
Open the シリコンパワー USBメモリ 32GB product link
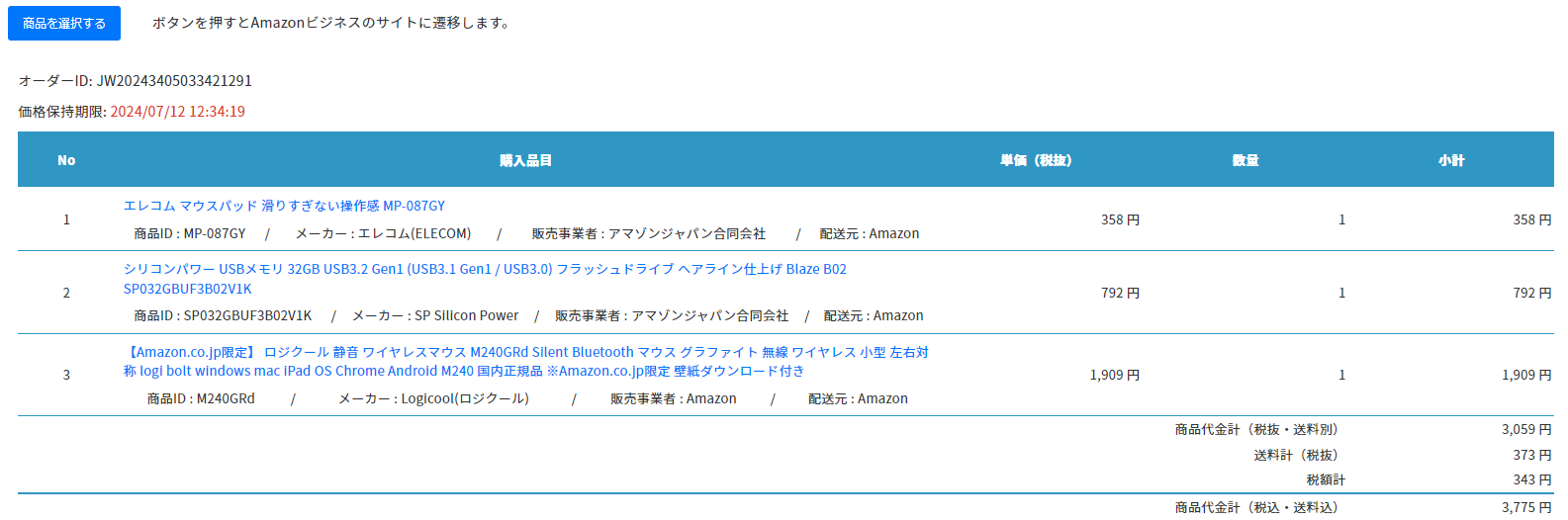[x=485, y=269]
